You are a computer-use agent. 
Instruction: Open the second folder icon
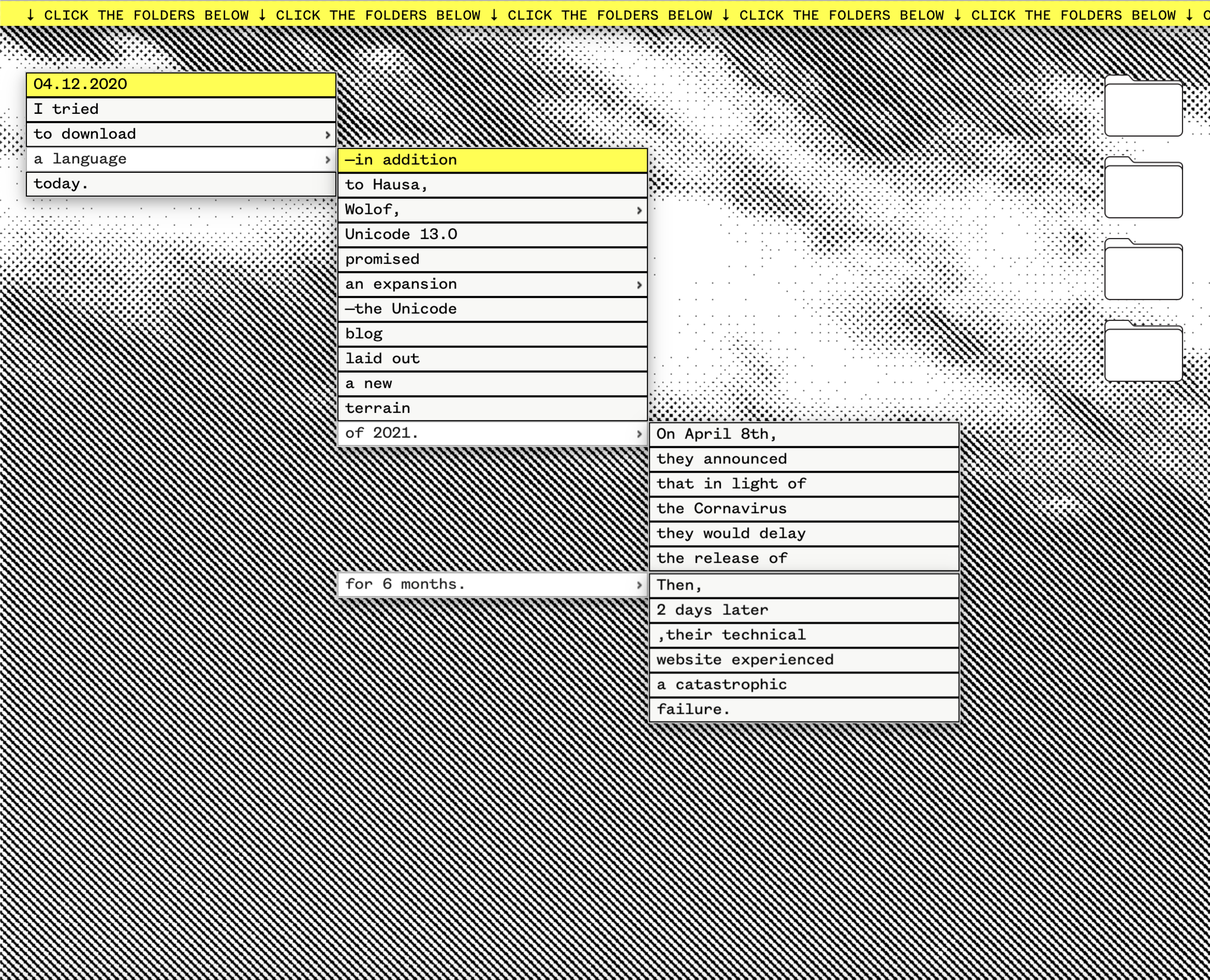point(1143,188)
